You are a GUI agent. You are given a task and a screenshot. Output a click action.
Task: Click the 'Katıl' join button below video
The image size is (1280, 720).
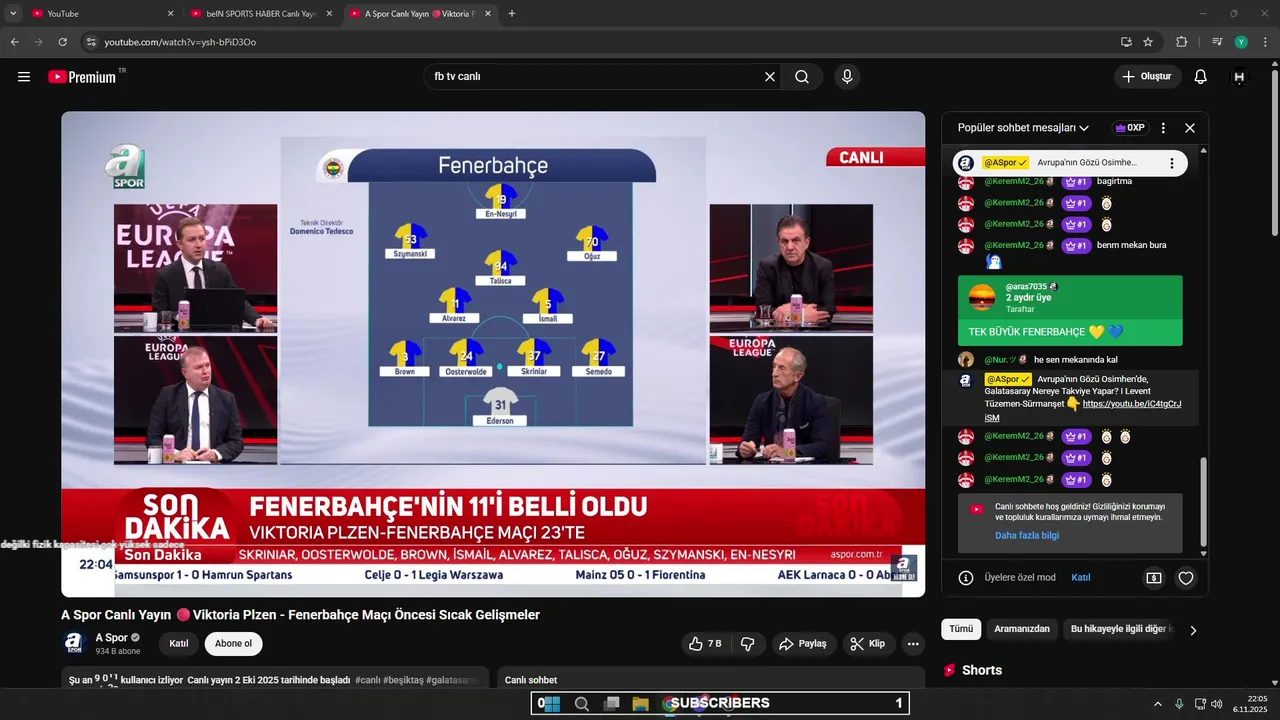(178, 643)
